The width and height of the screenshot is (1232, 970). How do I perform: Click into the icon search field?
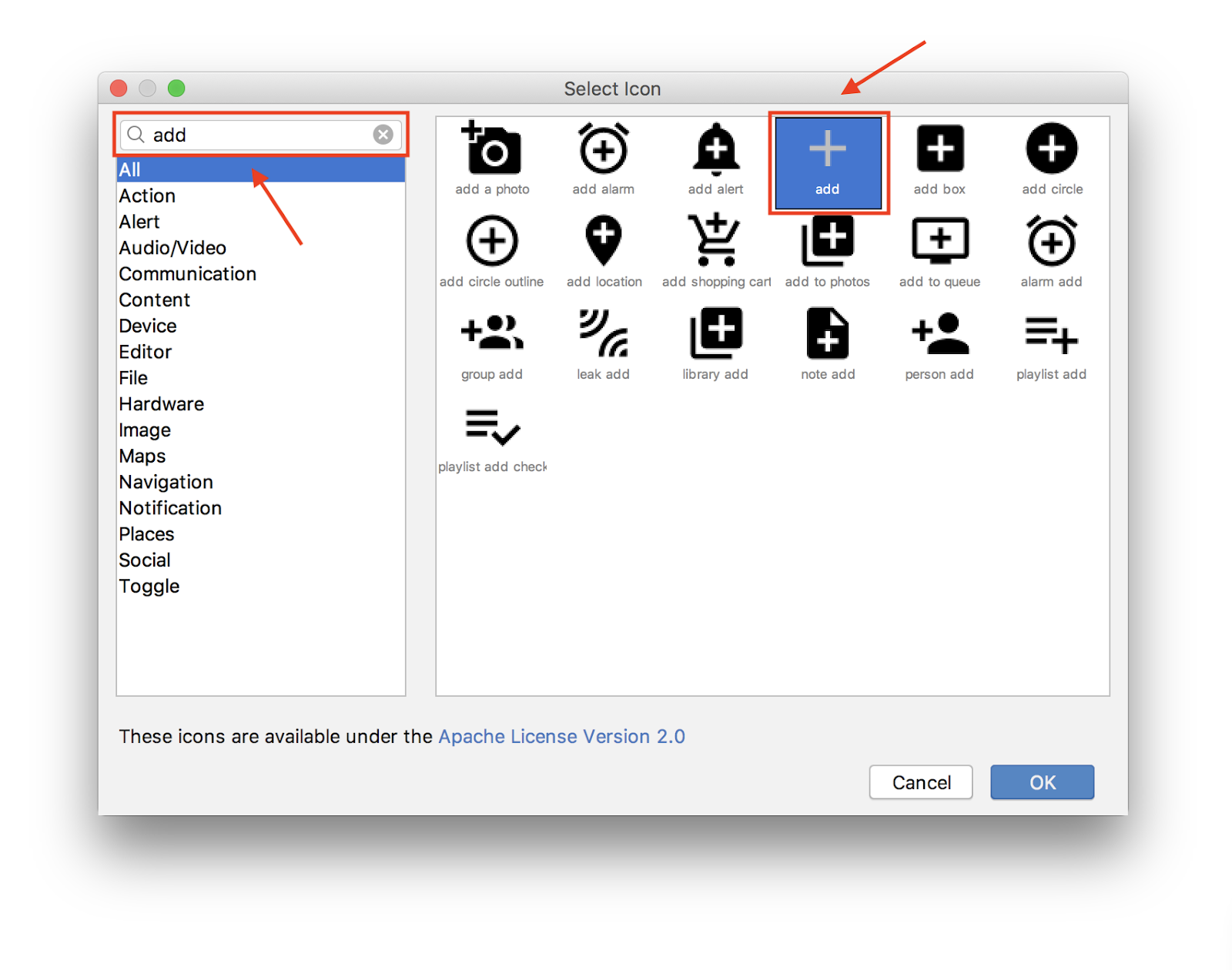tap(258, 135)
